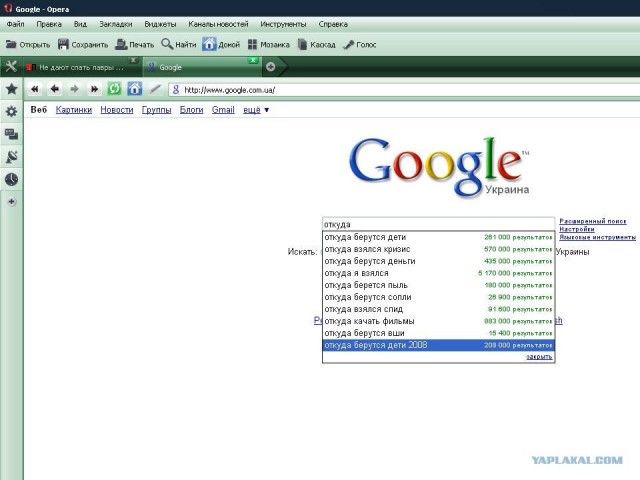Open the History clock sidebar panel

(11, 179)
